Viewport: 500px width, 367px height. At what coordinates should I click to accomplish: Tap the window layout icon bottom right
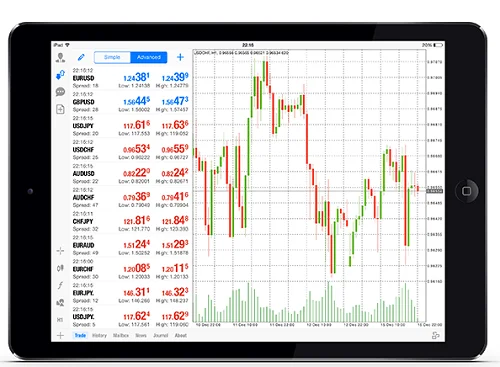(x=435, y=335)
